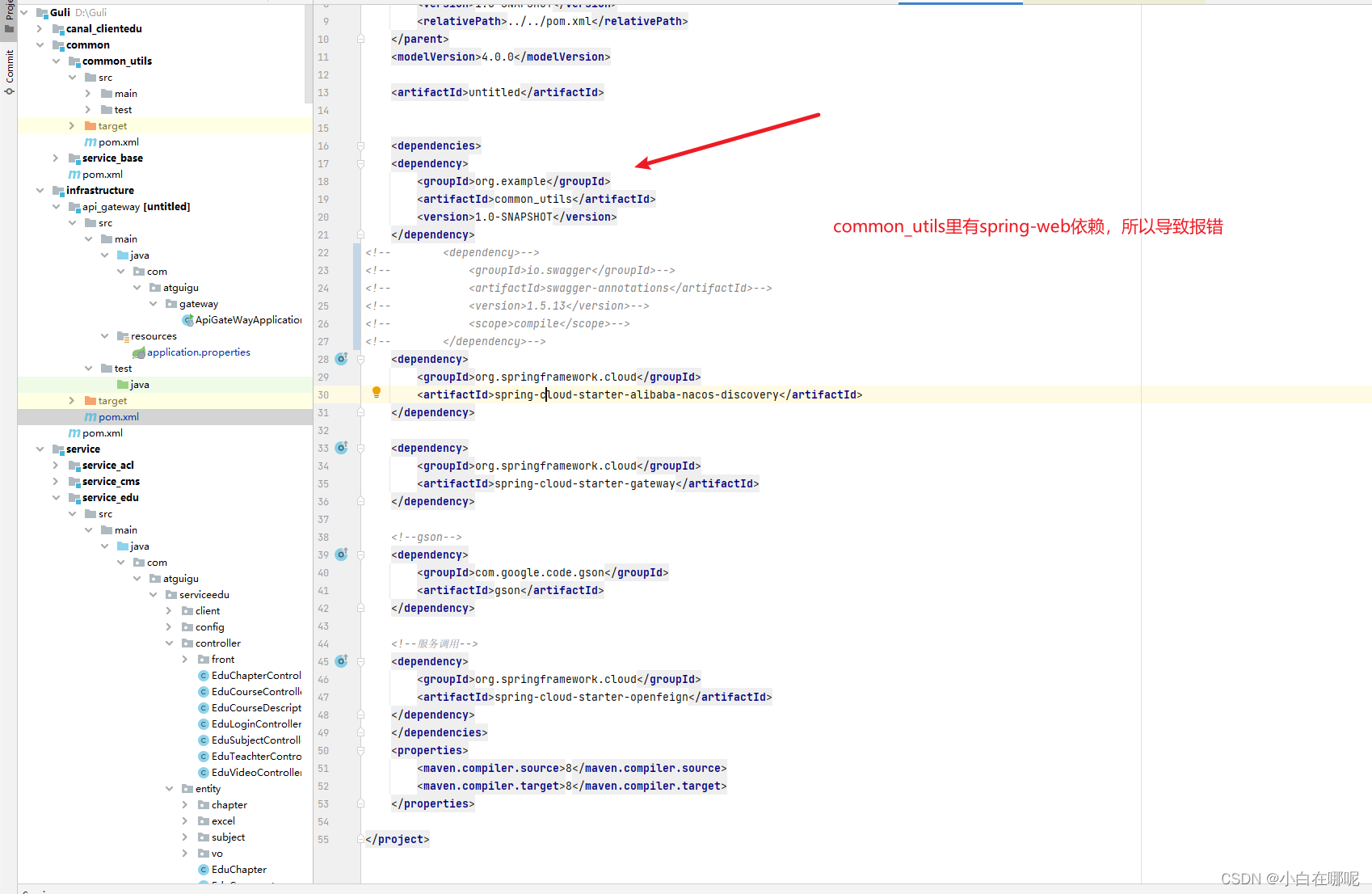This screenshot has width=1372, height=894.
Task: Click the scope folder icon below the Project tab
Action: point(8,27)
